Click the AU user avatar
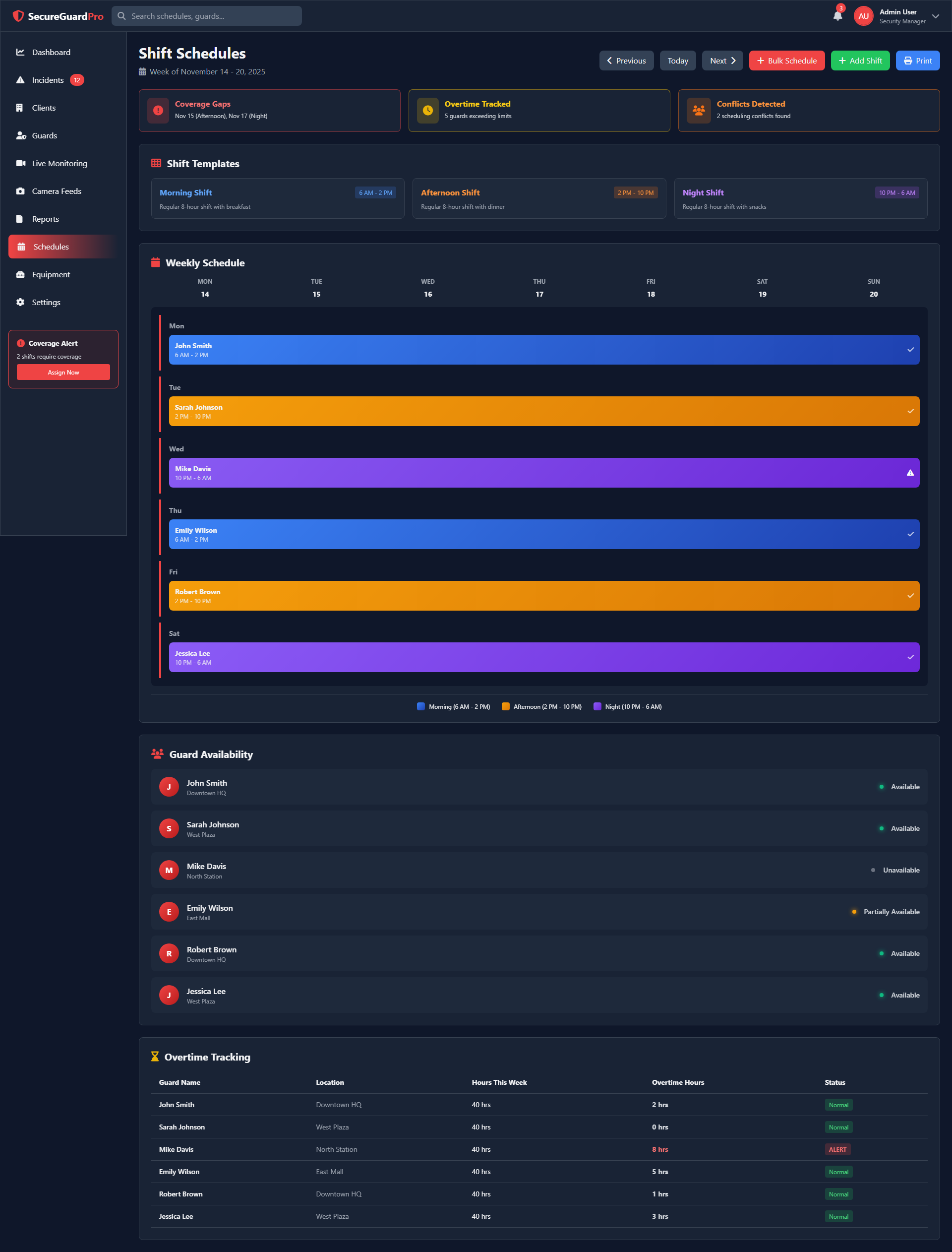Screen dimensions: 952x1252 click(x=863, y=16)
